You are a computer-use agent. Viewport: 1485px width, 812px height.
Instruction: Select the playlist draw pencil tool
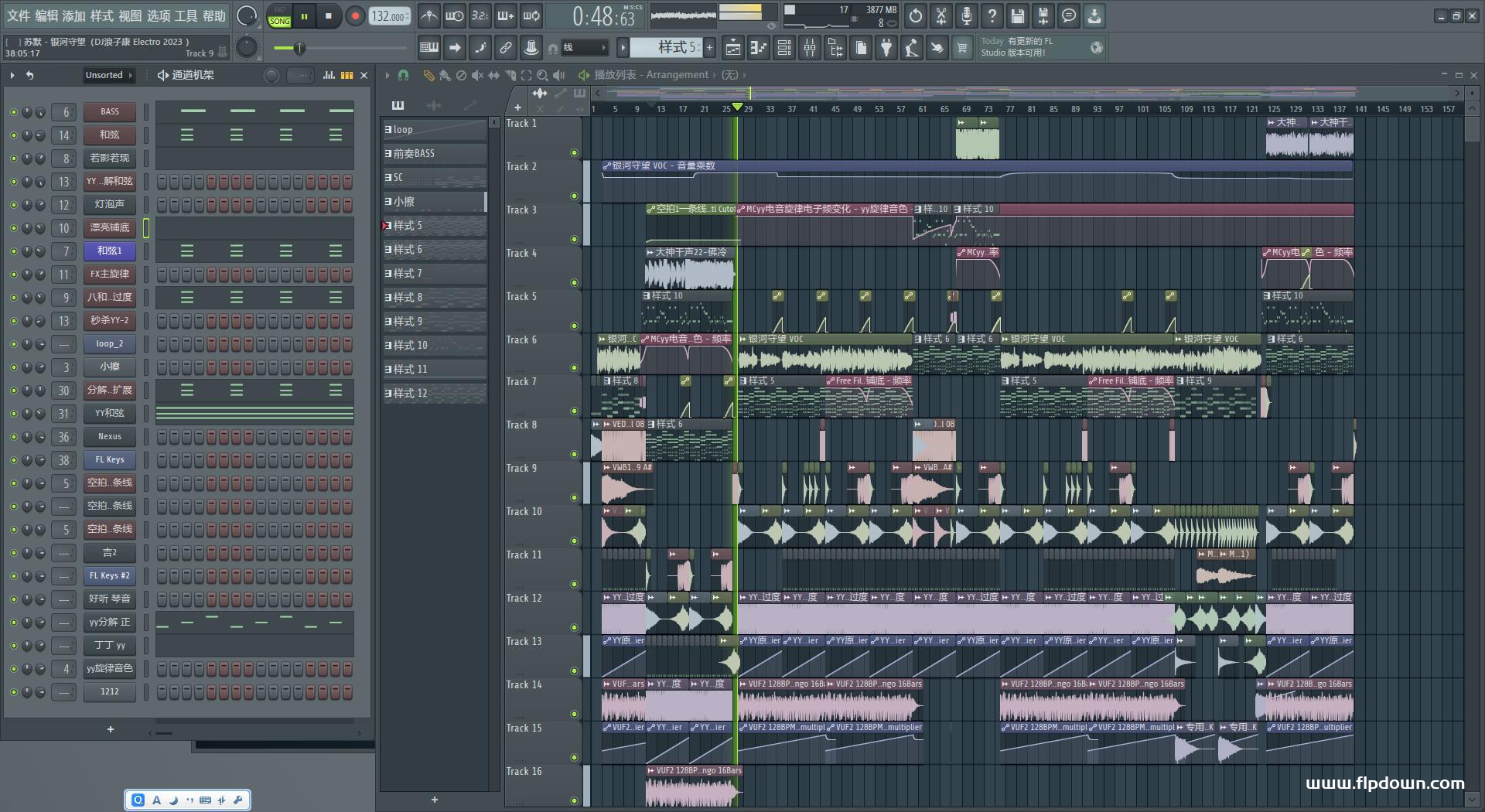428,75
